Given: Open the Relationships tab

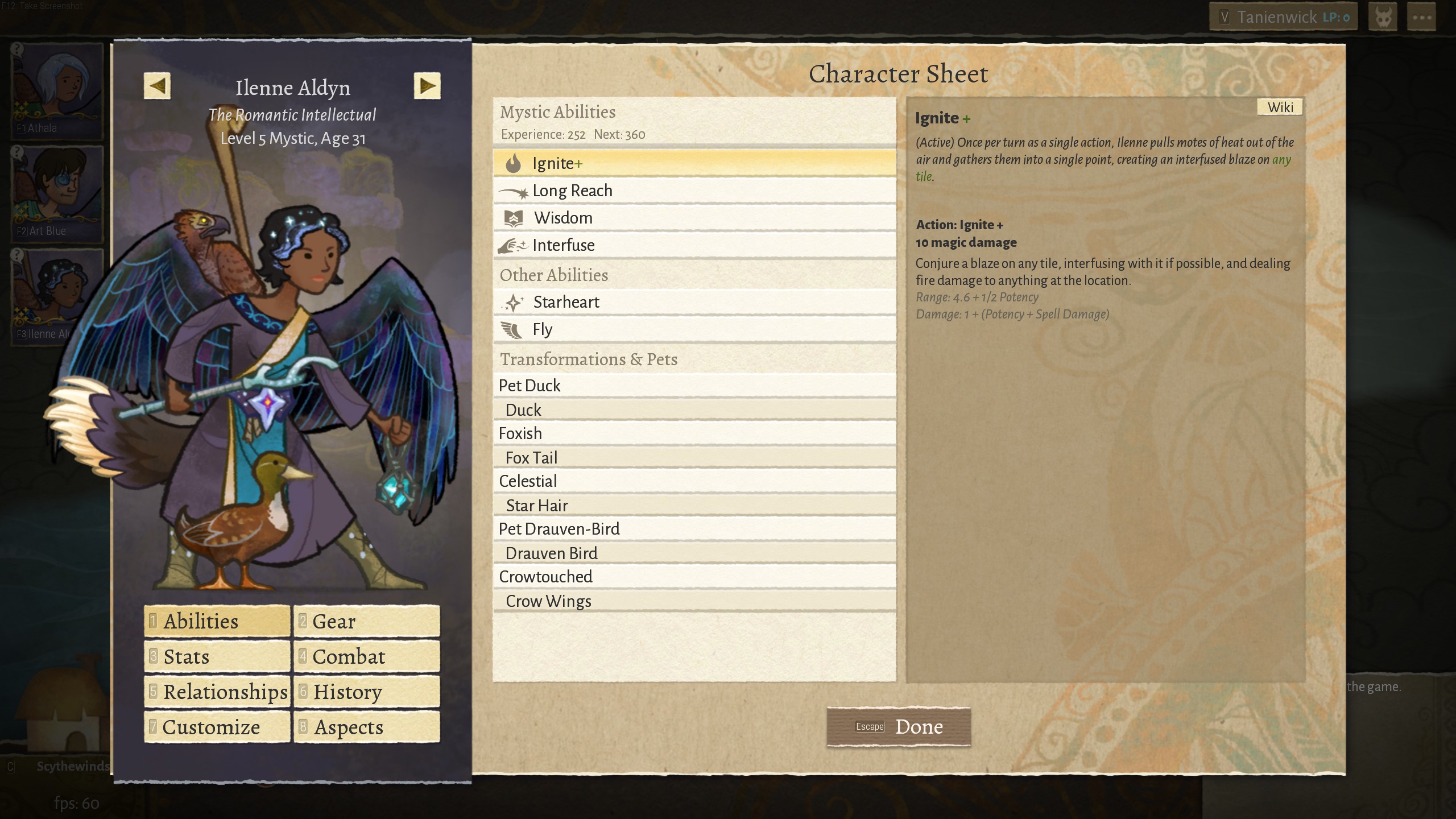Looking at the screenshot, I should click(x=217, y=692).
